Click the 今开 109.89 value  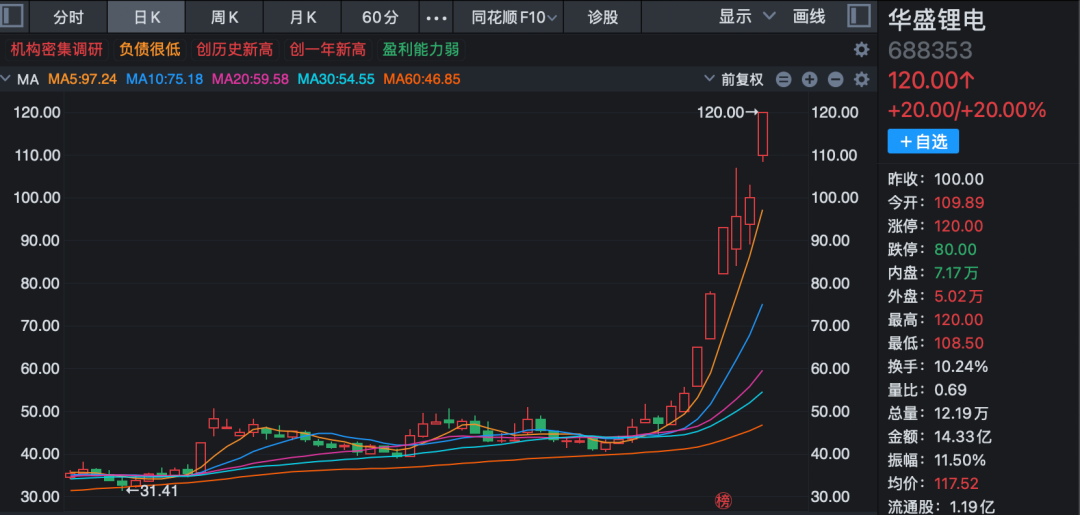[x=959, y=203]
